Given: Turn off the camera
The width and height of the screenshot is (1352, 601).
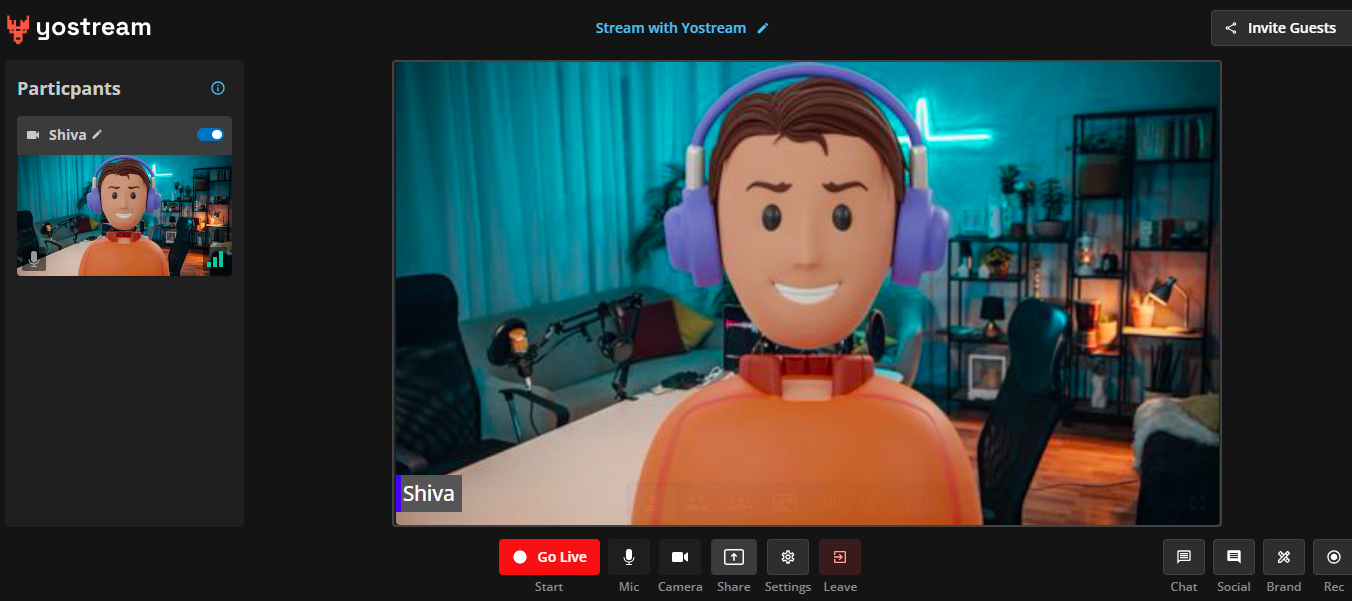Looking at the screenshot, I should pyautogui.click(x=680, y=557).
